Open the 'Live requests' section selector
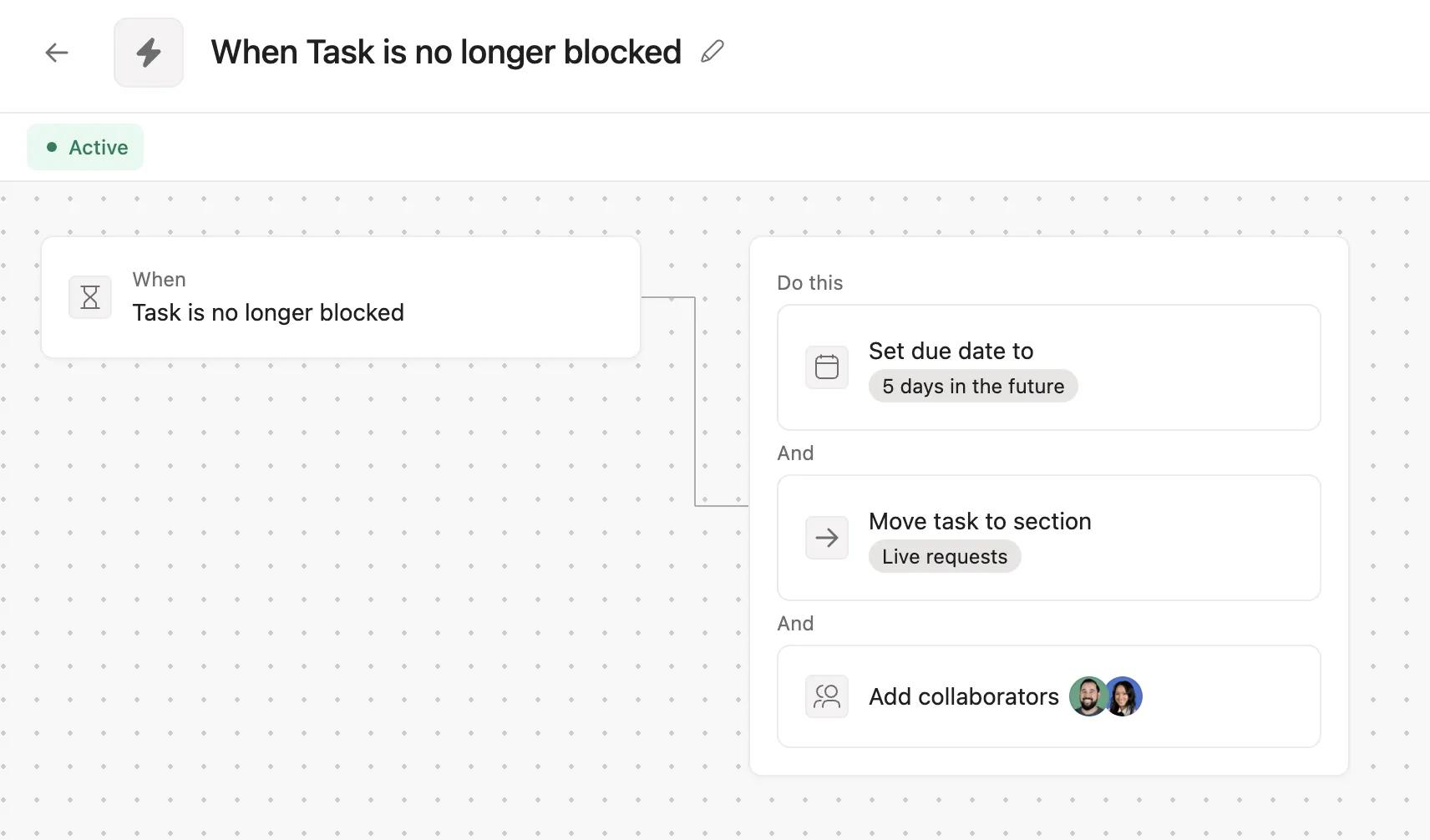The width and height of the screenshot is (1430, 840). point(945,557)
